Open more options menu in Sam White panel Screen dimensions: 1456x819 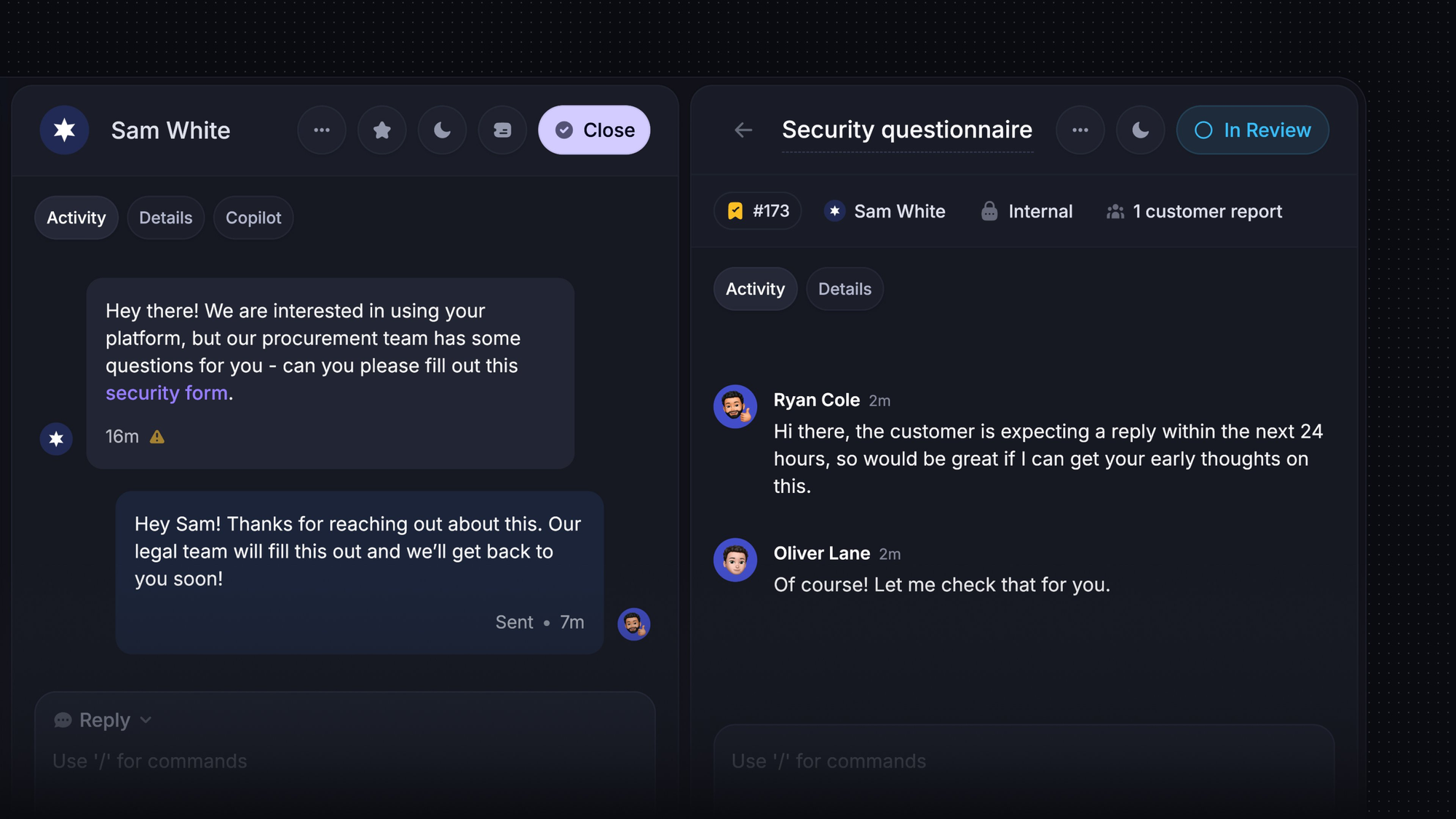(x=322, y=130)
